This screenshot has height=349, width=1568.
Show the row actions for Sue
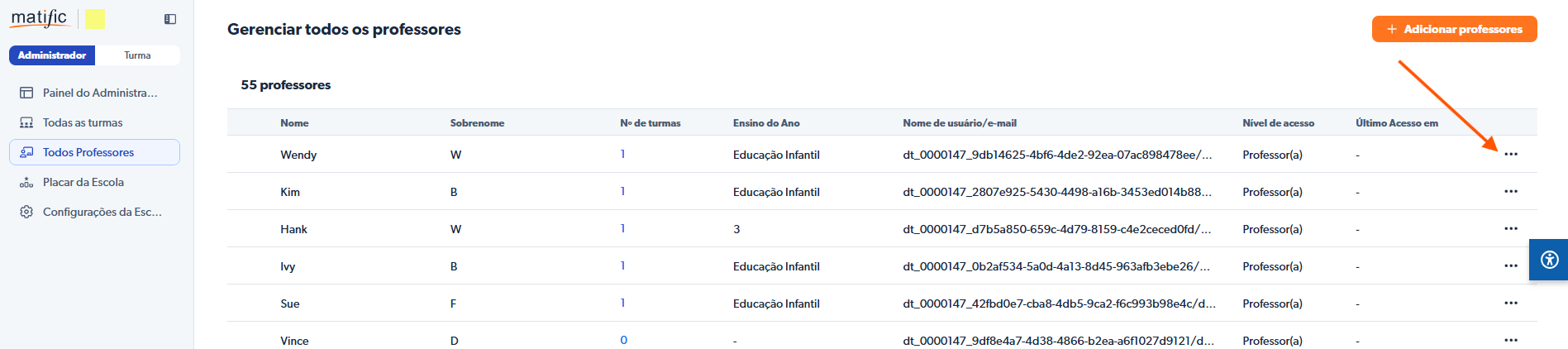pos(1510,304)
